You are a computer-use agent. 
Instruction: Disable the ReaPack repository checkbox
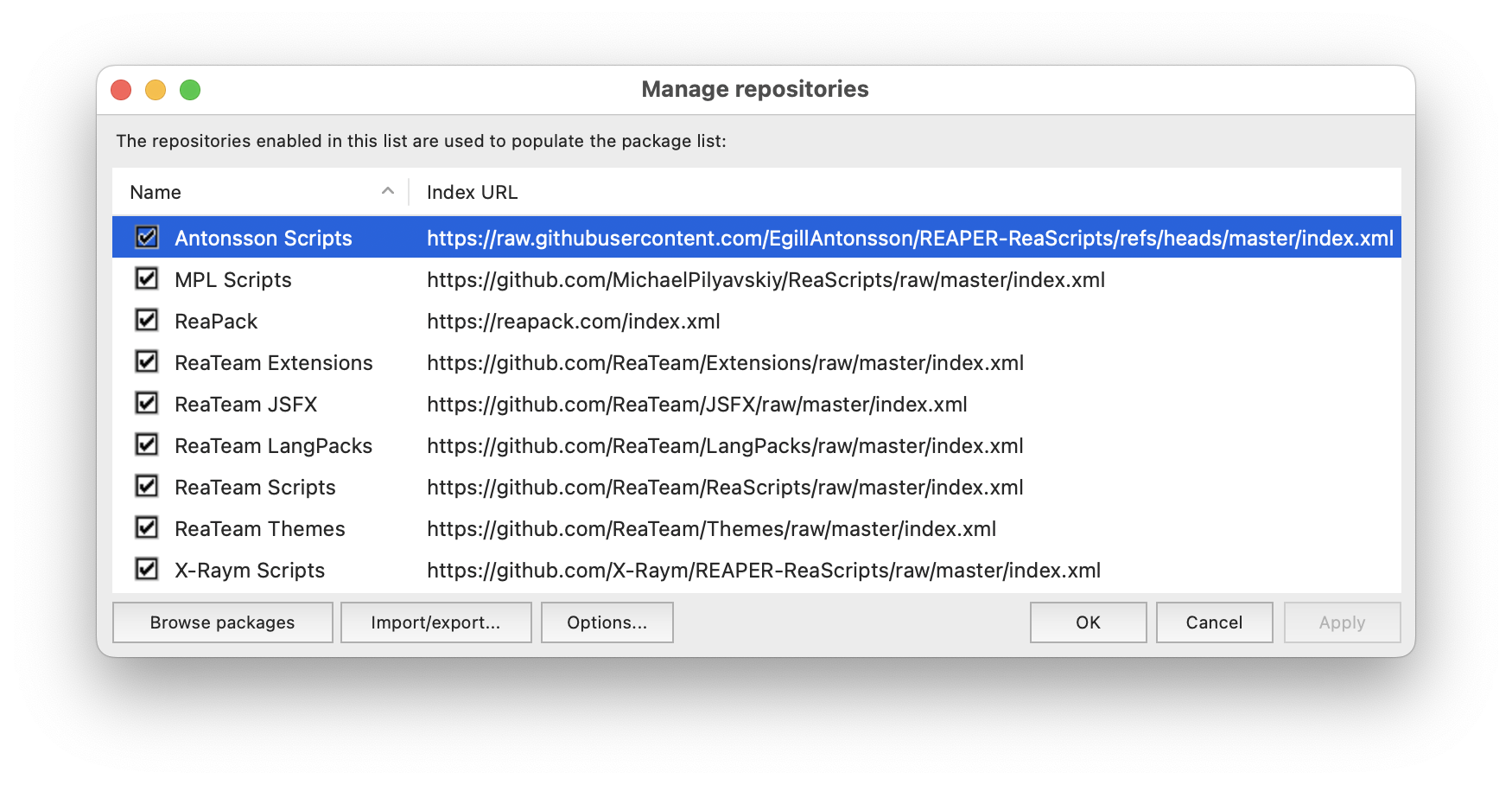click(x=147, y=320)
